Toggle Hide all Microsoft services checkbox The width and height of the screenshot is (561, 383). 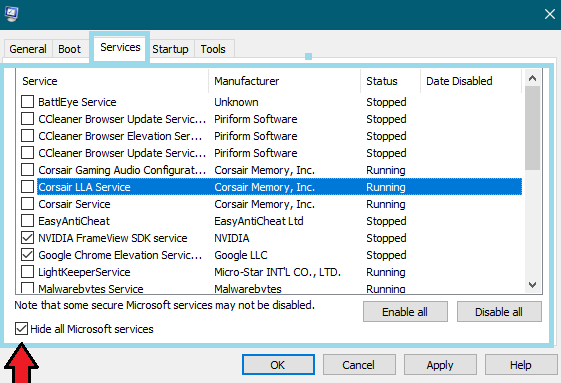click(21, 328)
